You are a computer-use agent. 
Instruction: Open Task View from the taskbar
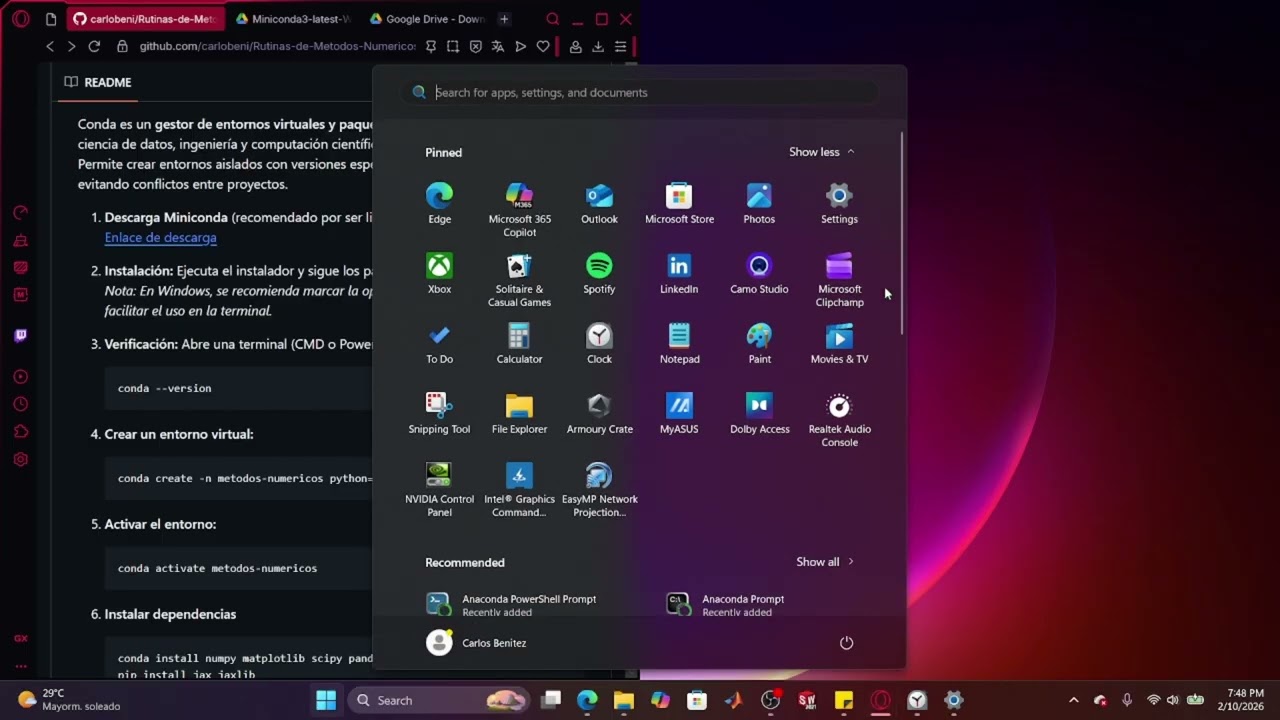click(x=551, y=700)
